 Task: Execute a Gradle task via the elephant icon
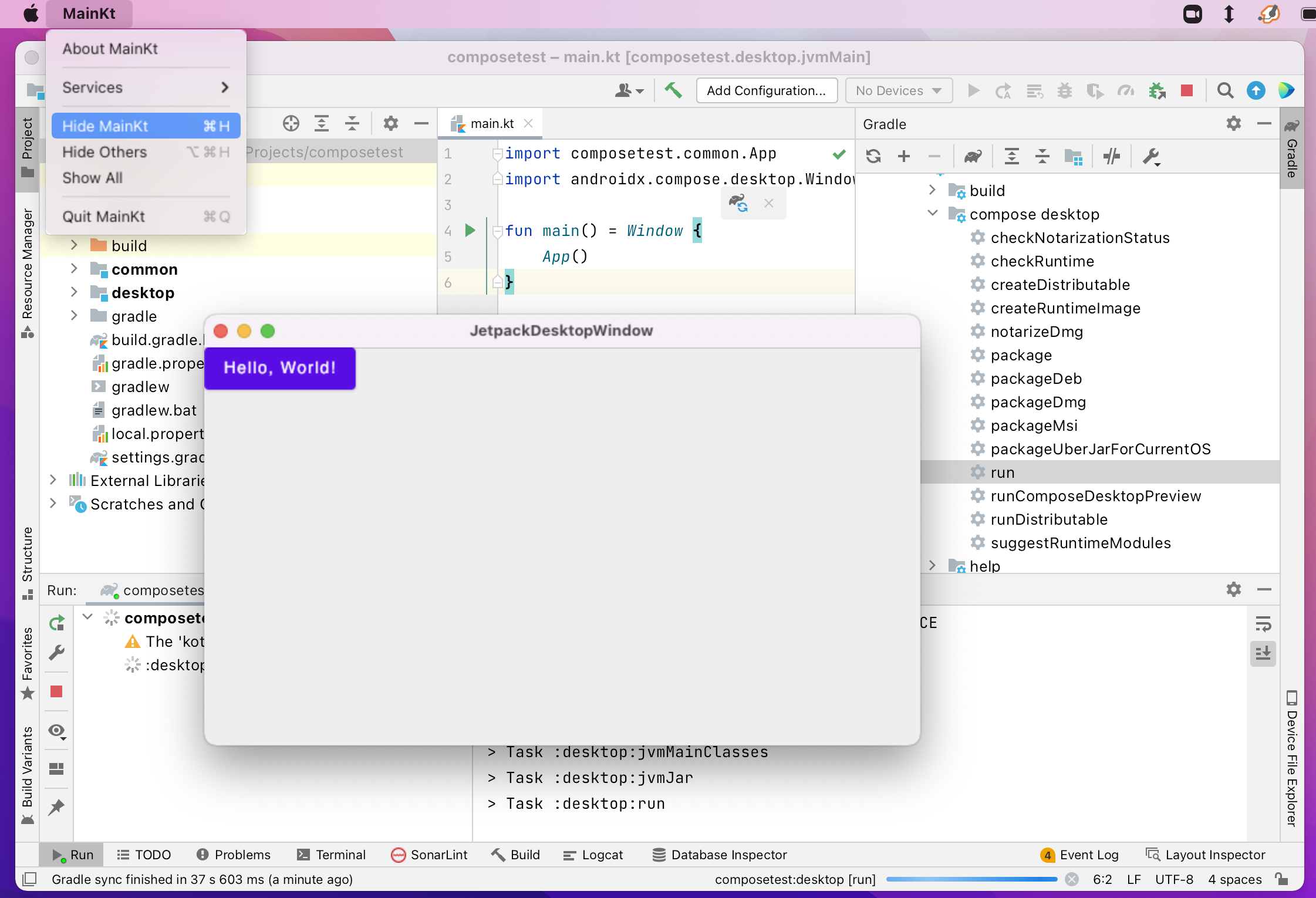[973, 156]
